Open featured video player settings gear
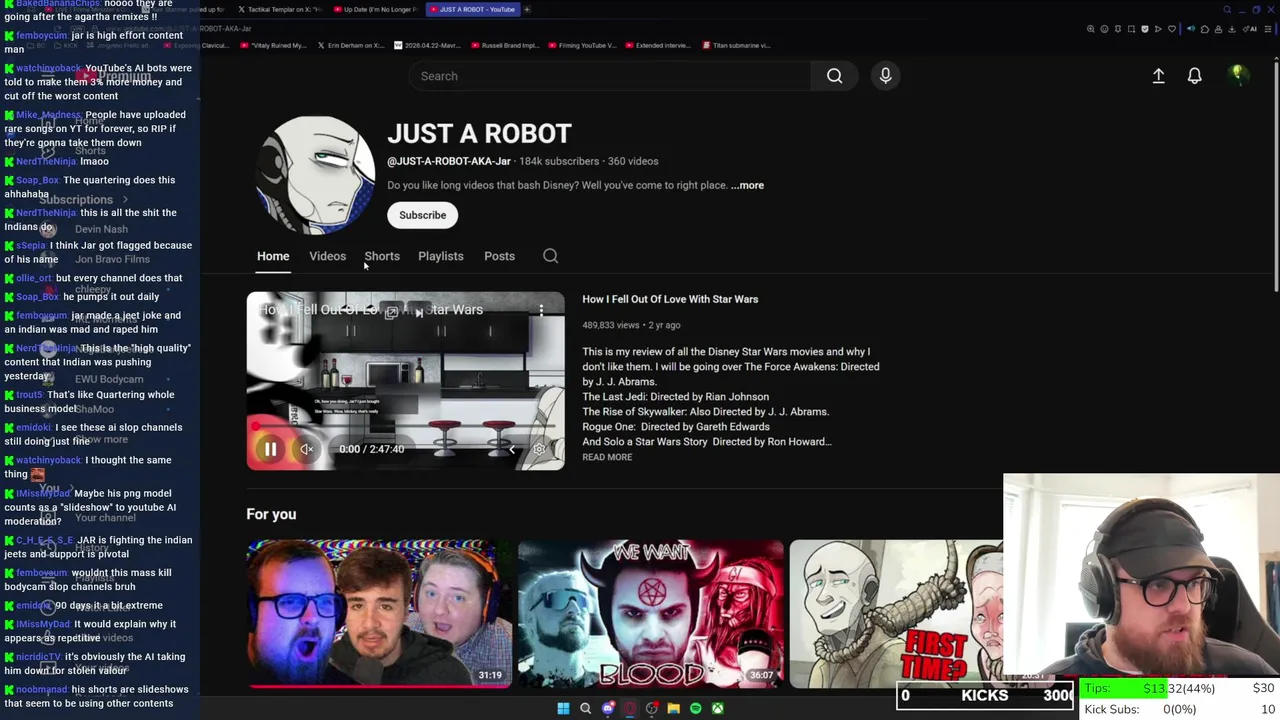The image size is (1280, 720). pyautogui.click(x=539, y=449)
